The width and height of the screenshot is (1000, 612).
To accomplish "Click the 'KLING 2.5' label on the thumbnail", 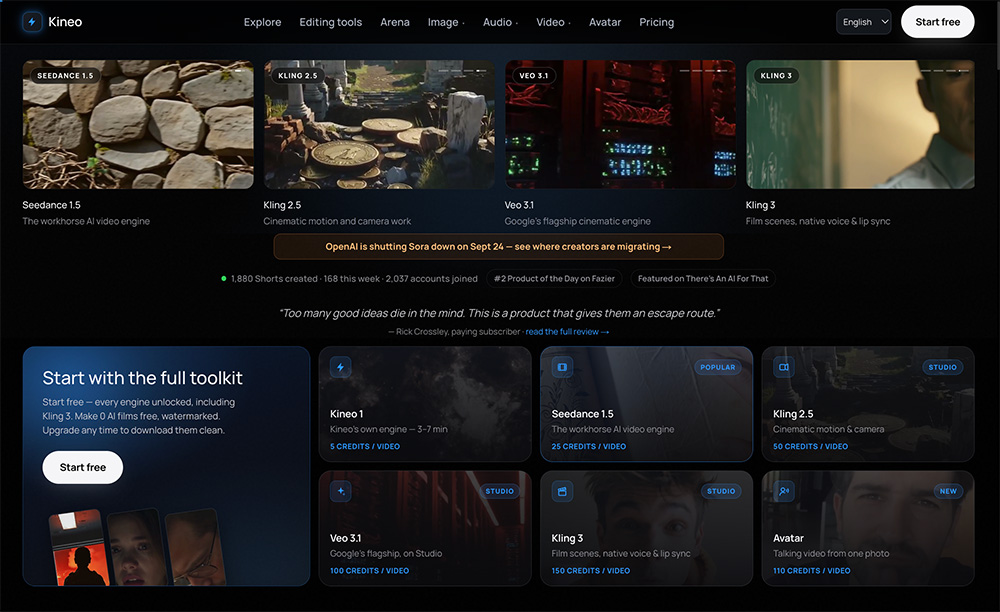I will 298,76.
